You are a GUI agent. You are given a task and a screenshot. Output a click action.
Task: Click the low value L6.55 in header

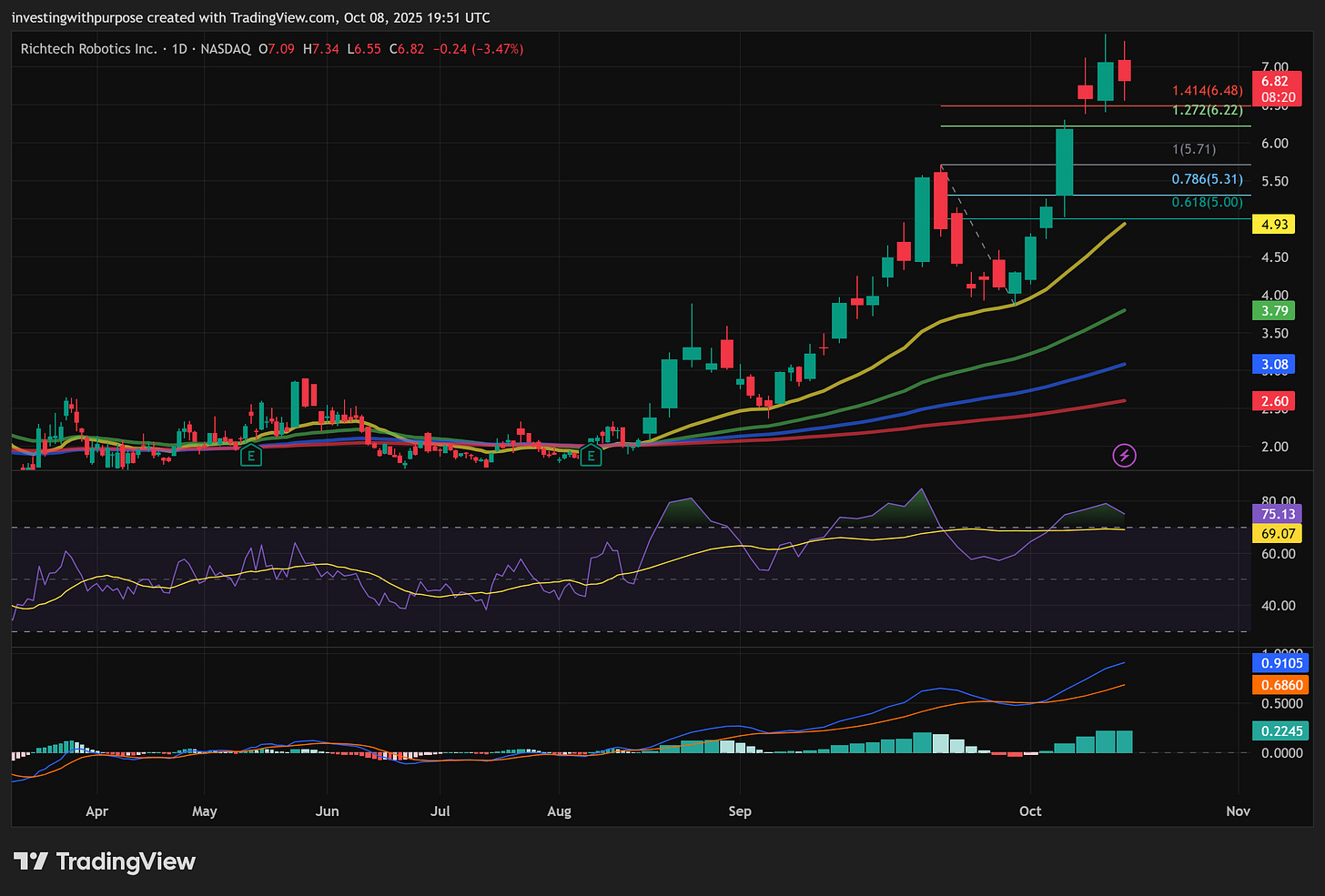(x=364, y=49)
